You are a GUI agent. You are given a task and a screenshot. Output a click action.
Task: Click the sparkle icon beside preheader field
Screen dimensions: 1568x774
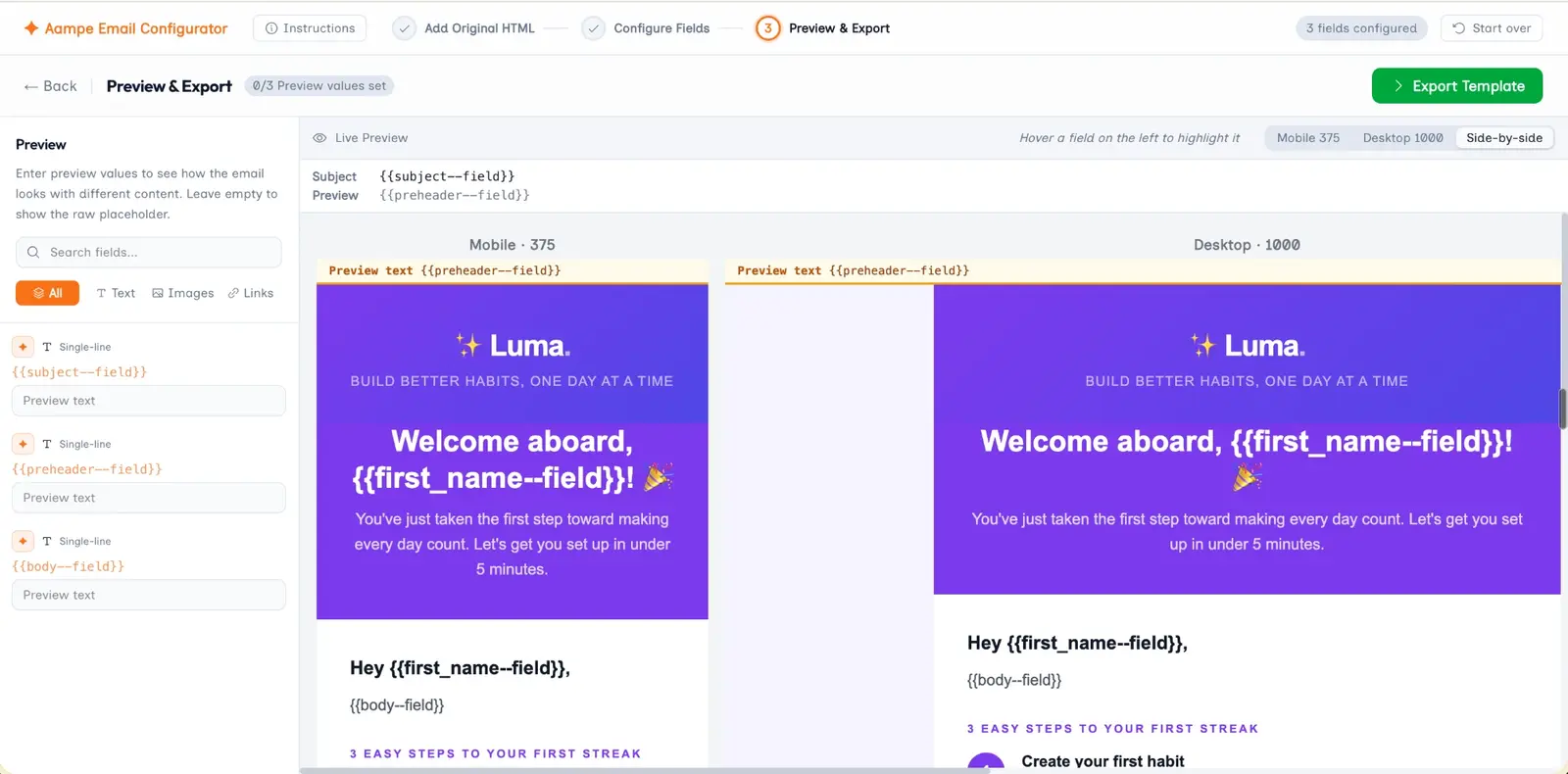pyautogui.click(x=23, y=444)
